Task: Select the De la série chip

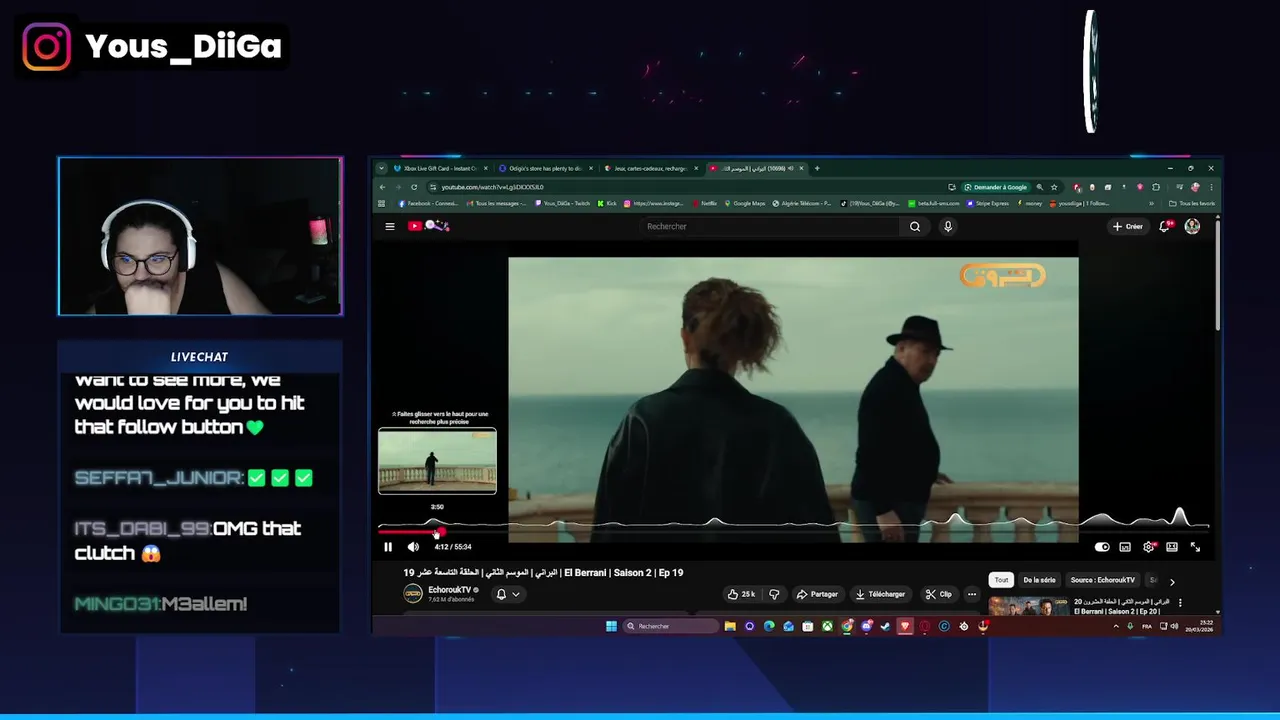Action: tap(1039, 580)
